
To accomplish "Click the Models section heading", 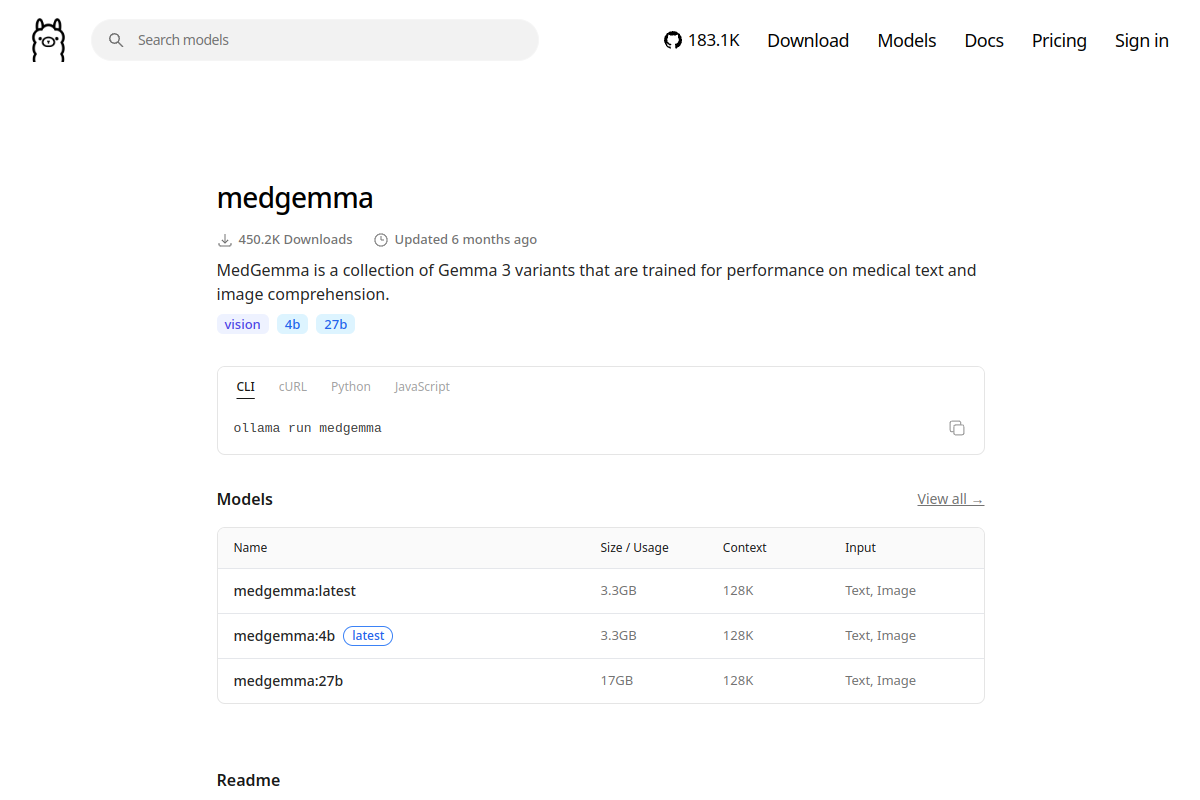I will point(245,499).
